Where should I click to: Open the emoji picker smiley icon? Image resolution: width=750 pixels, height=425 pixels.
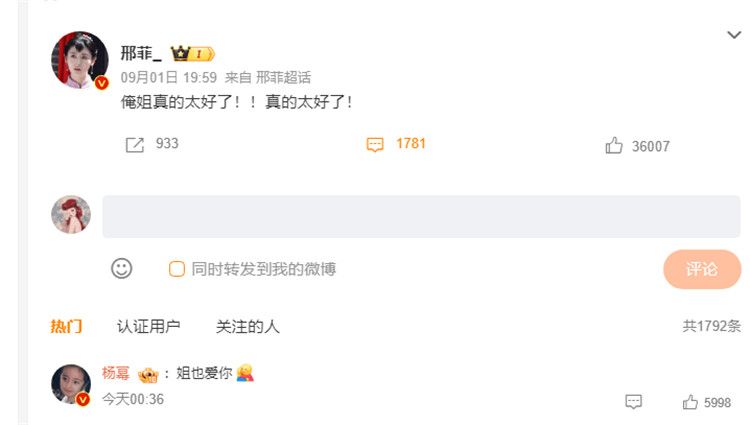121,269
